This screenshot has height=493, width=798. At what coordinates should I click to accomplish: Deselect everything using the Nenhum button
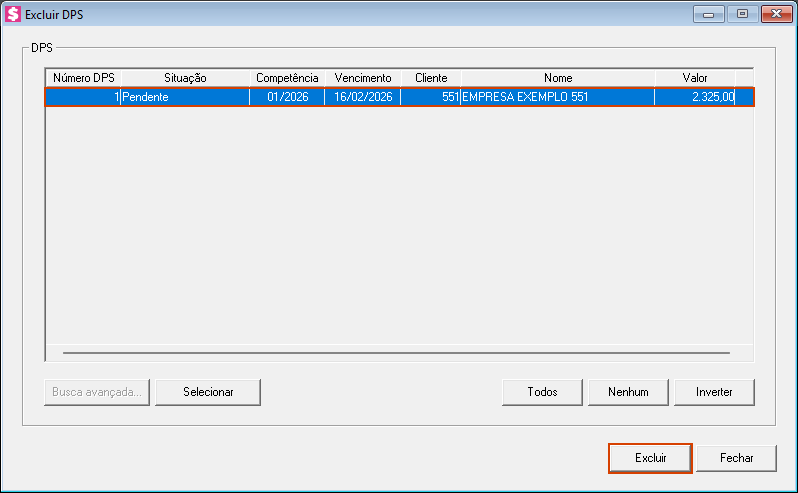pyautogui.click(x=628, y=392)
